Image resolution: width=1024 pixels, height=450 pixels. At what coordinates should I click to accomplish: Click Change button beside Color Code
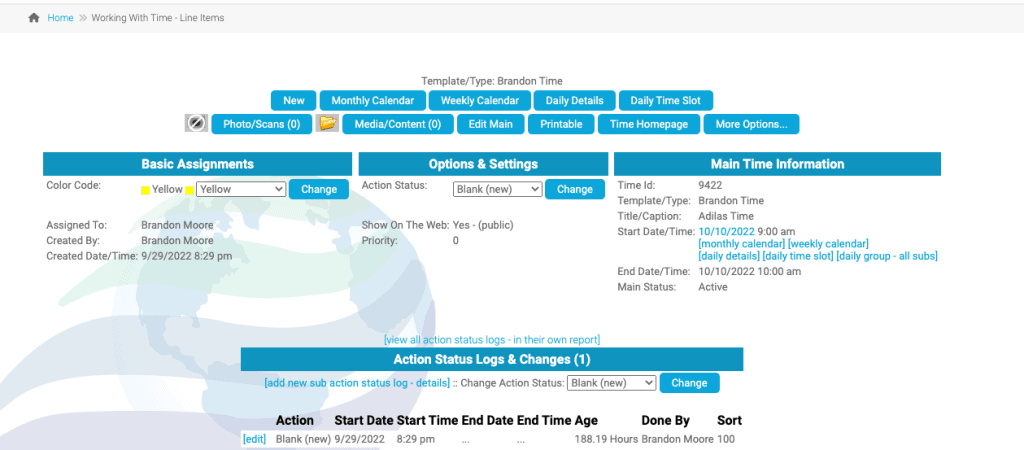tap(319, 189)
